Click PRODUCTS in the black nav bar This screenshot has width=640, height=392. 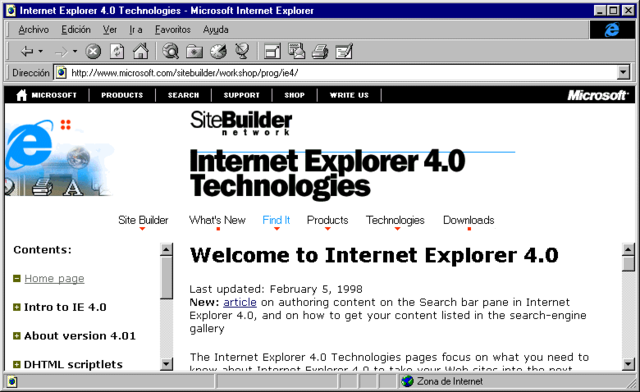[x=122, y=95]
